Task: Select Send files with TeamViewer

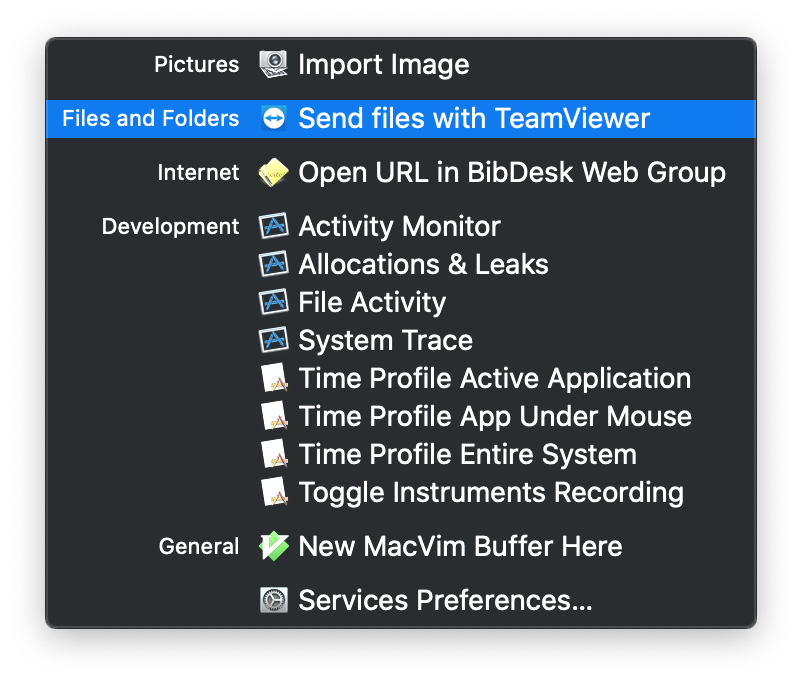Action: coord(474,119)
